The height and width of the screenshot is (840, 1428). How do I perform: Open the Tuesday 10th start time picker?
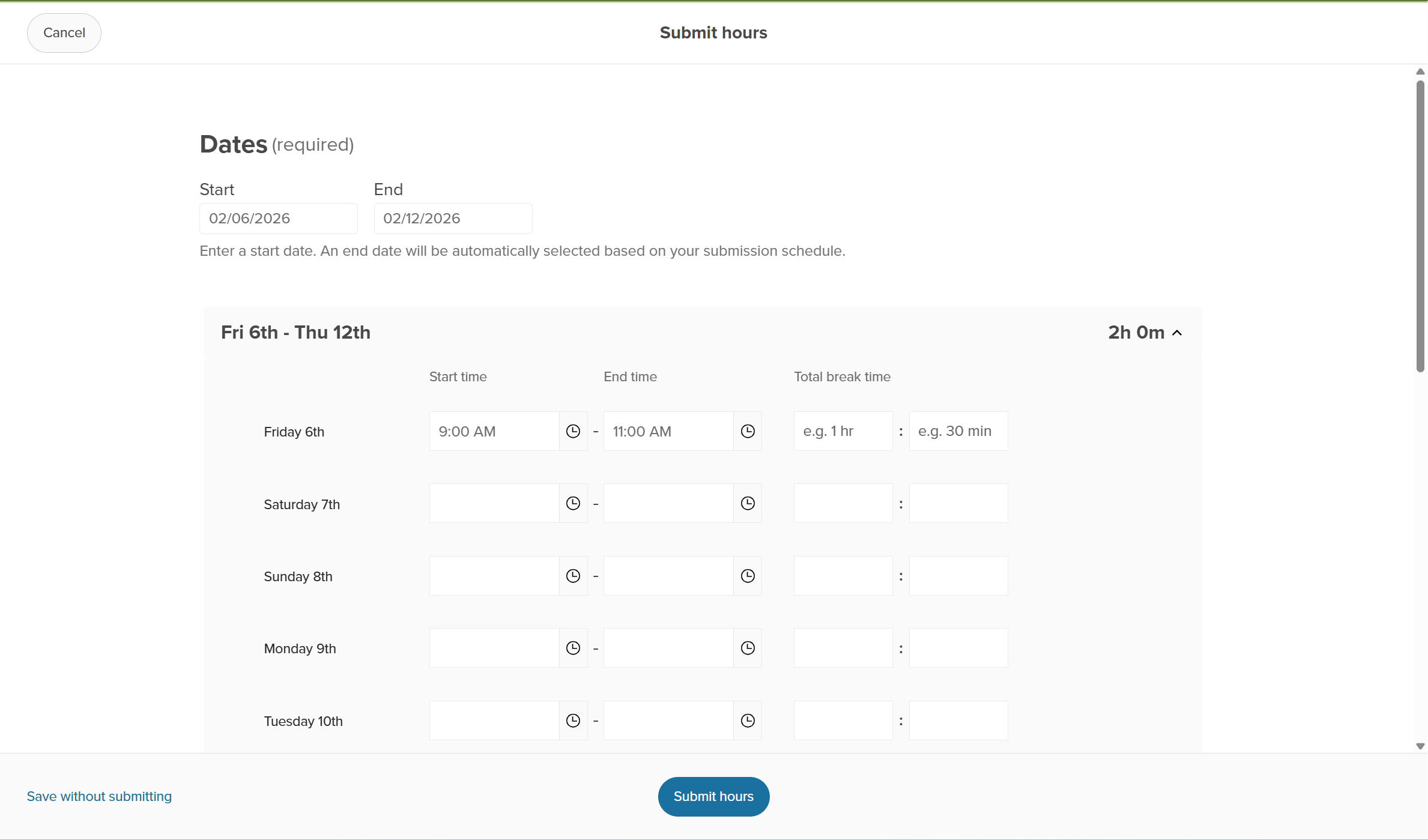pyautogui.click(x=573, y=721)
